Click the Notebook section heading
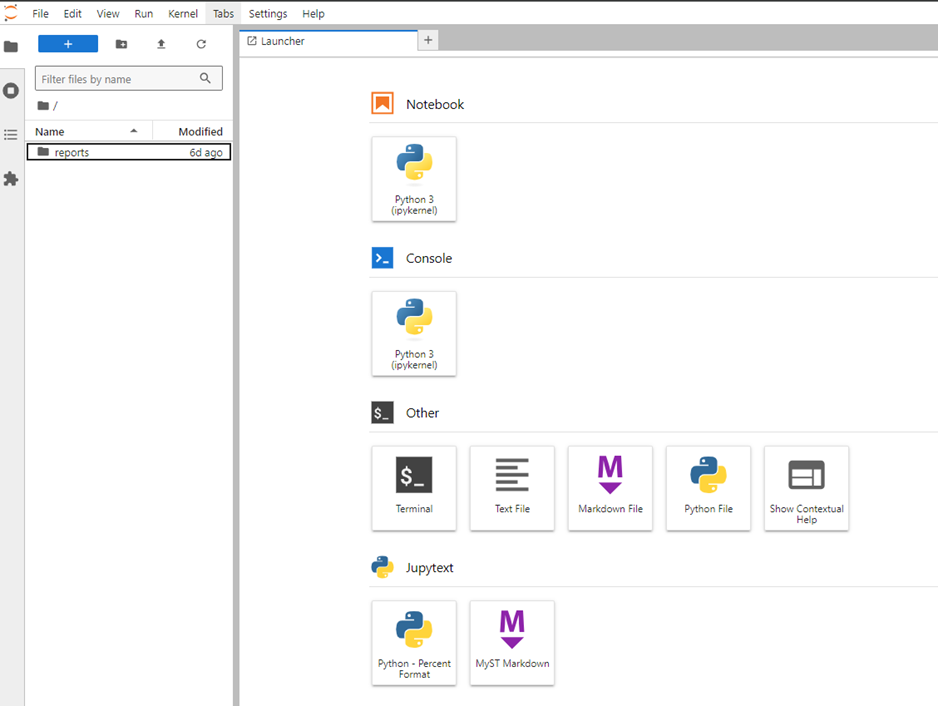Screen dimensions: 938x706 click(435, 104)
